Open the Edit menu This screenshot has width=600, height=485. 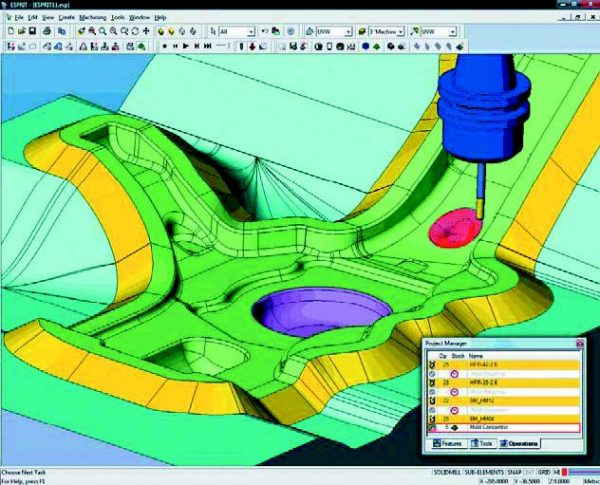point(33,18)
